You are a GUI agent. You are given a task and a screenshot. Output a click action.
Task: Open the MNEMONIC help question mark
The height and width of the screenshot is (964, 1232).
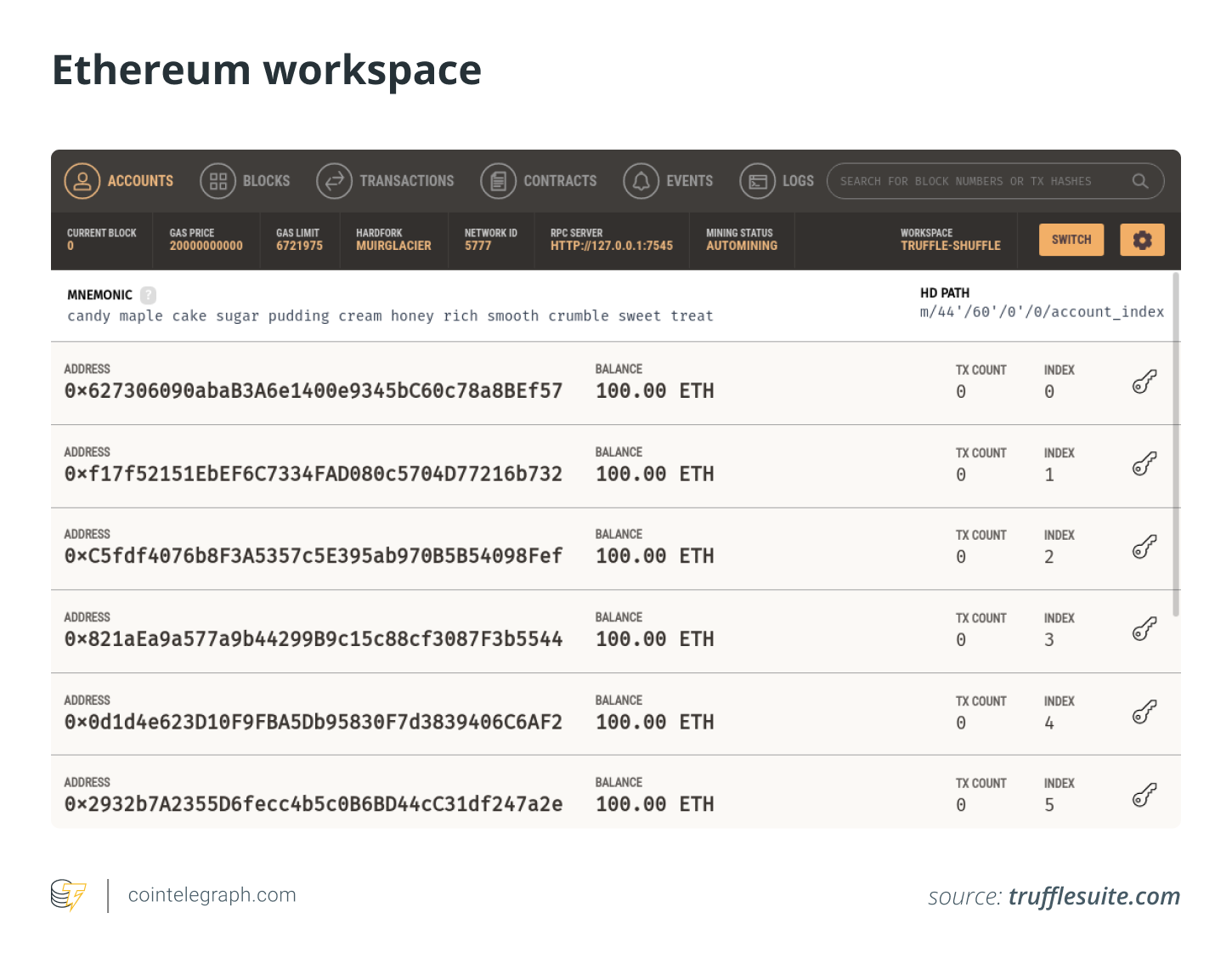tap(149, 295)
